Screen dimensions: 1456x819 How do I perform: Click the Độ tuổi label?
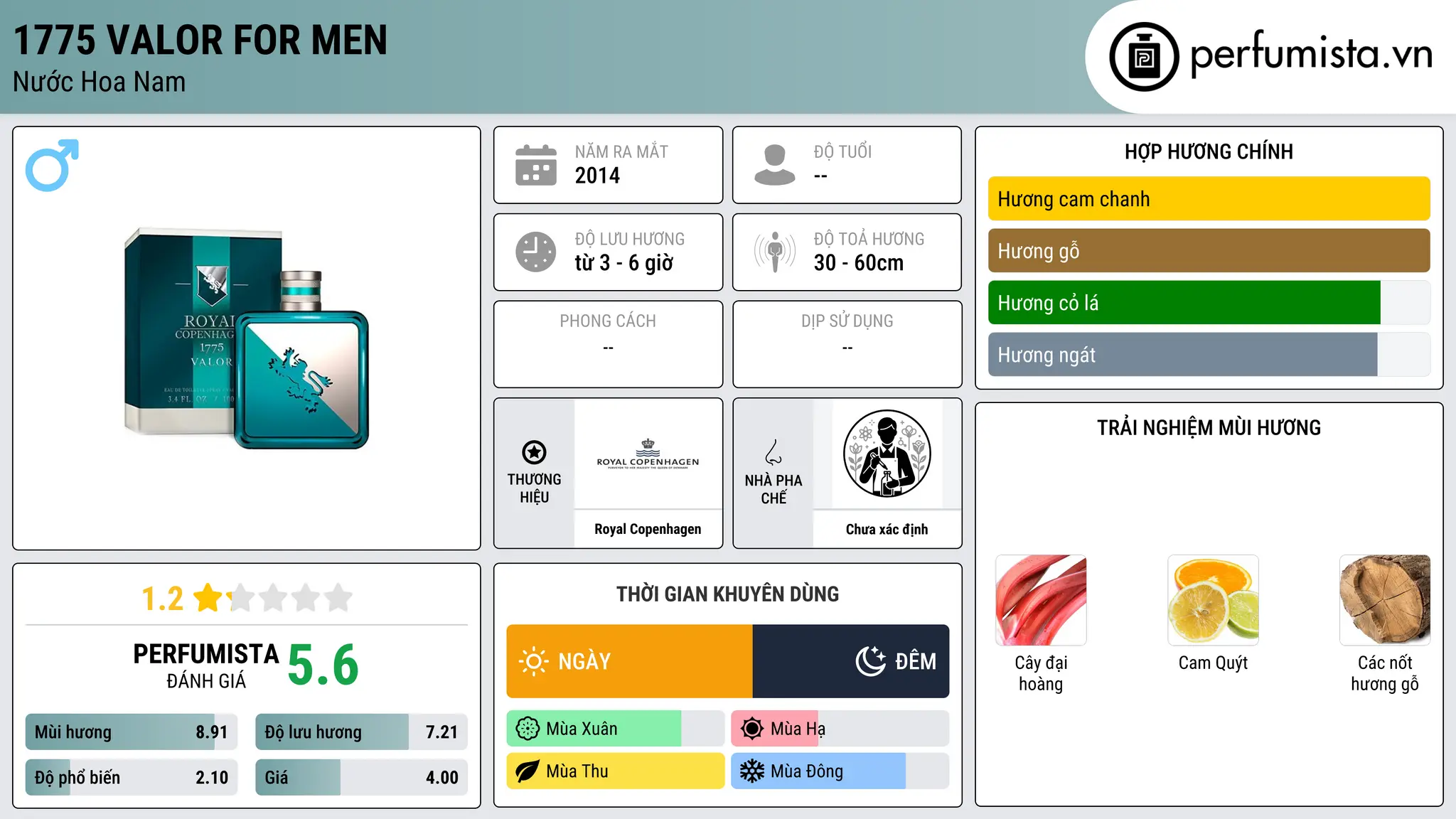842,151
